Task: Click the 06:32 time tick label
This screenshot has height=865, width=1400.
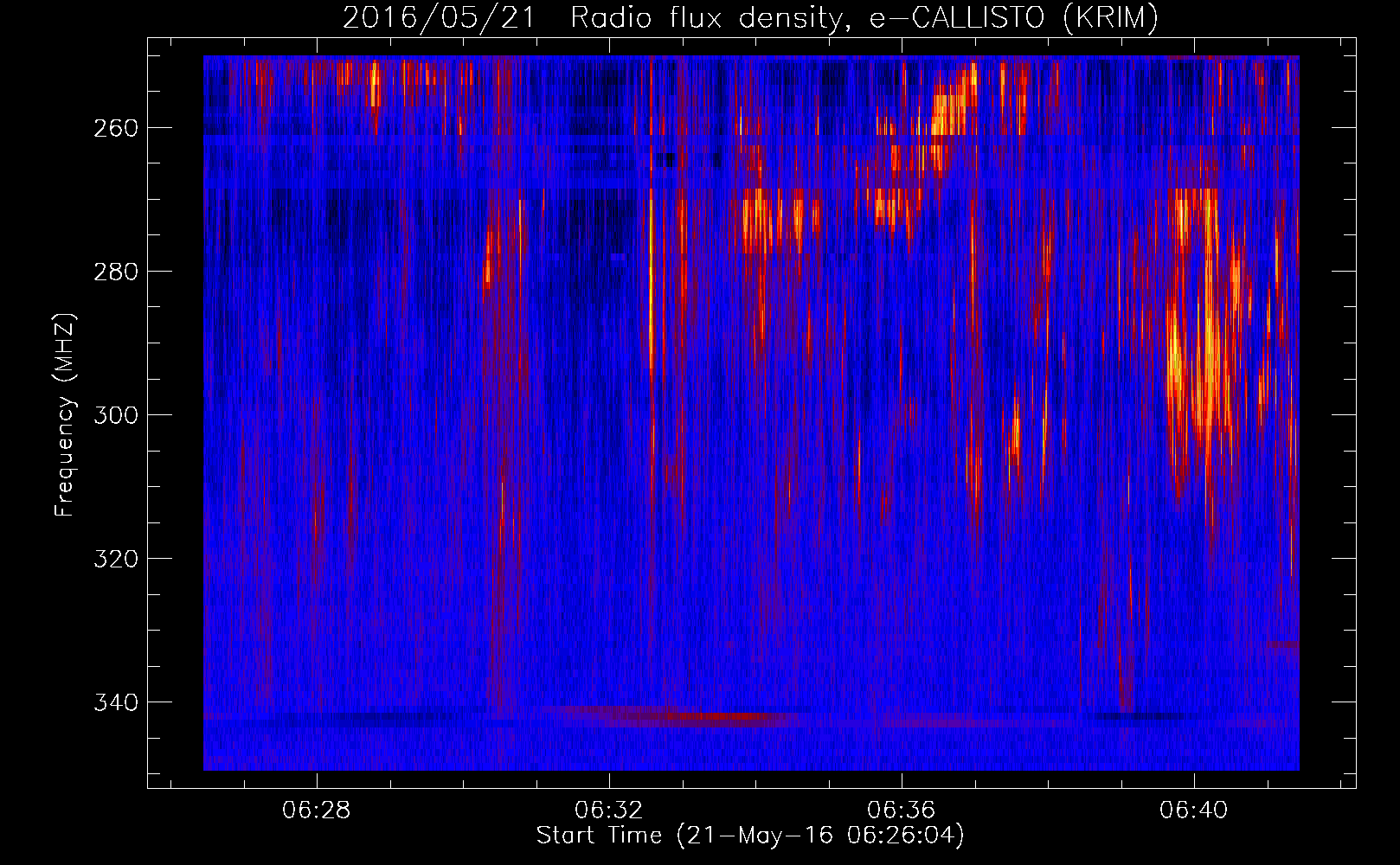Action: point(609,811)
